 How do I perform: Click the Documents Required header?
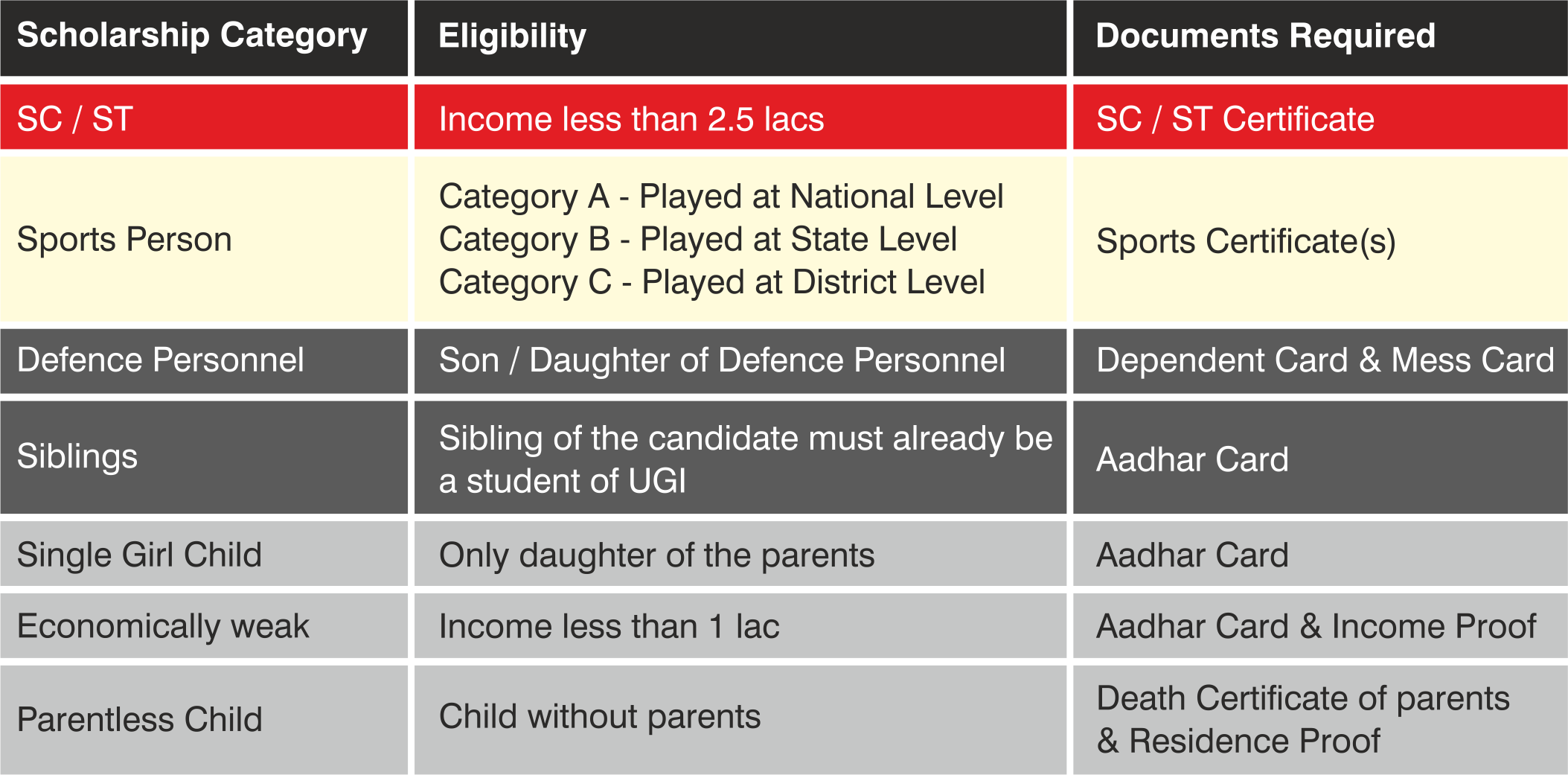(x=1320, y=37)
